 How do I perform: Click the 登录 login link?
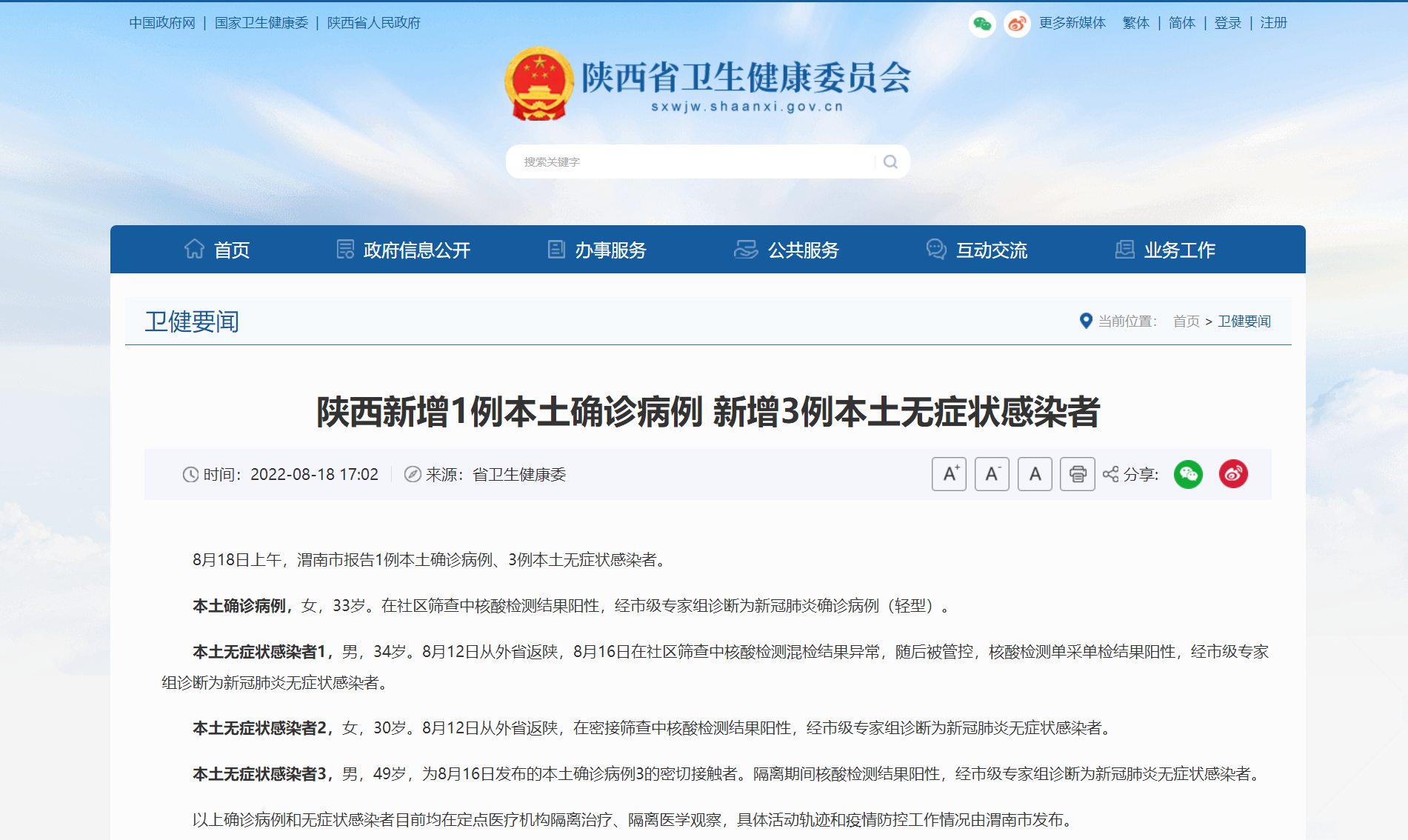[x=1227, y=23]
